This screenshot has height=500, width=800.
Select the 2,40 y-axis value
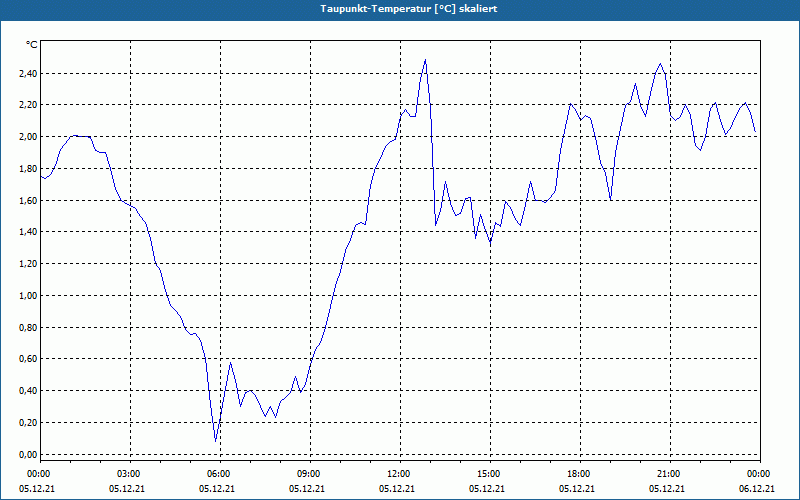(28, 73)
